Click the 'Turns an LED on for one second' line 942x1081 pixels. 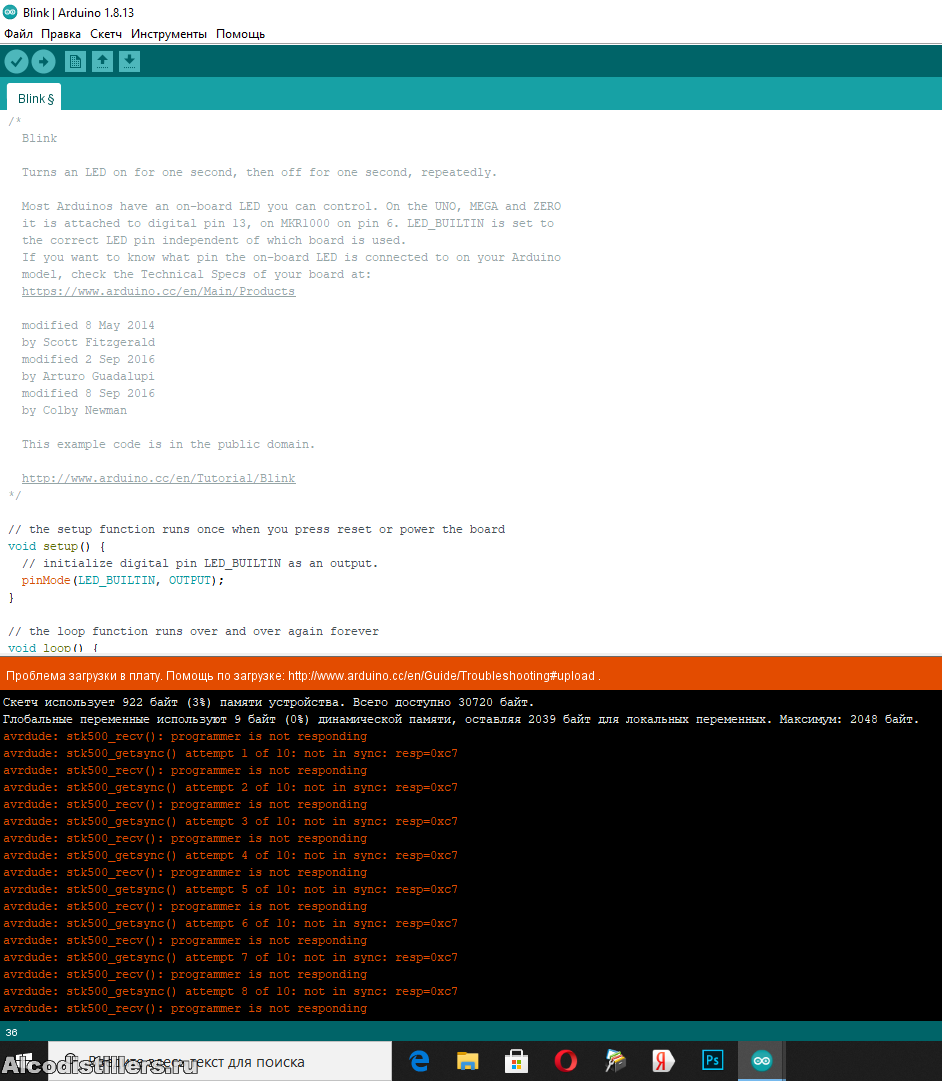click(259, 172)
